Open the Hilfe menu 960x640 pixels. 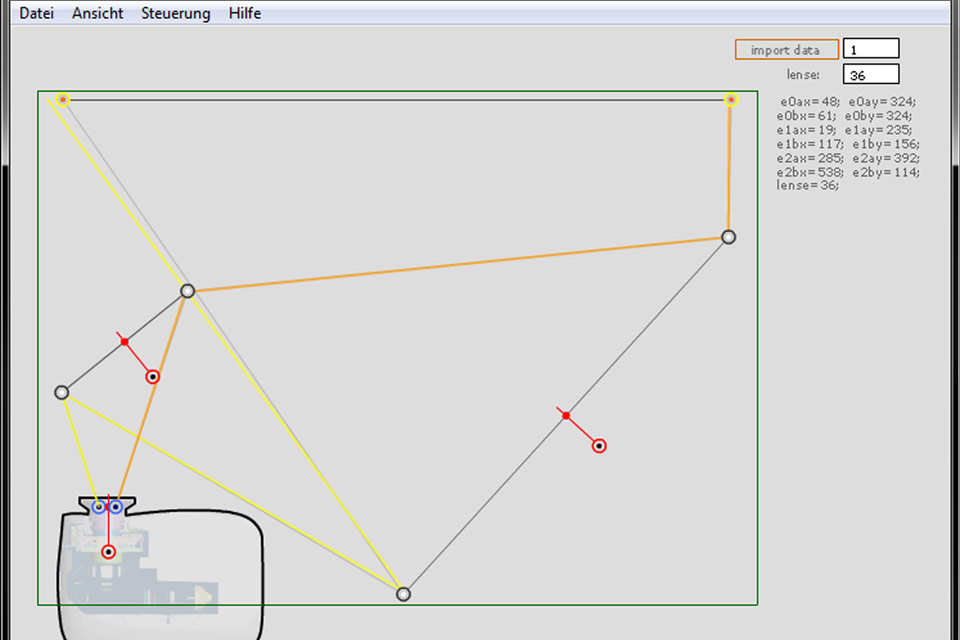[x=245, y=13]
